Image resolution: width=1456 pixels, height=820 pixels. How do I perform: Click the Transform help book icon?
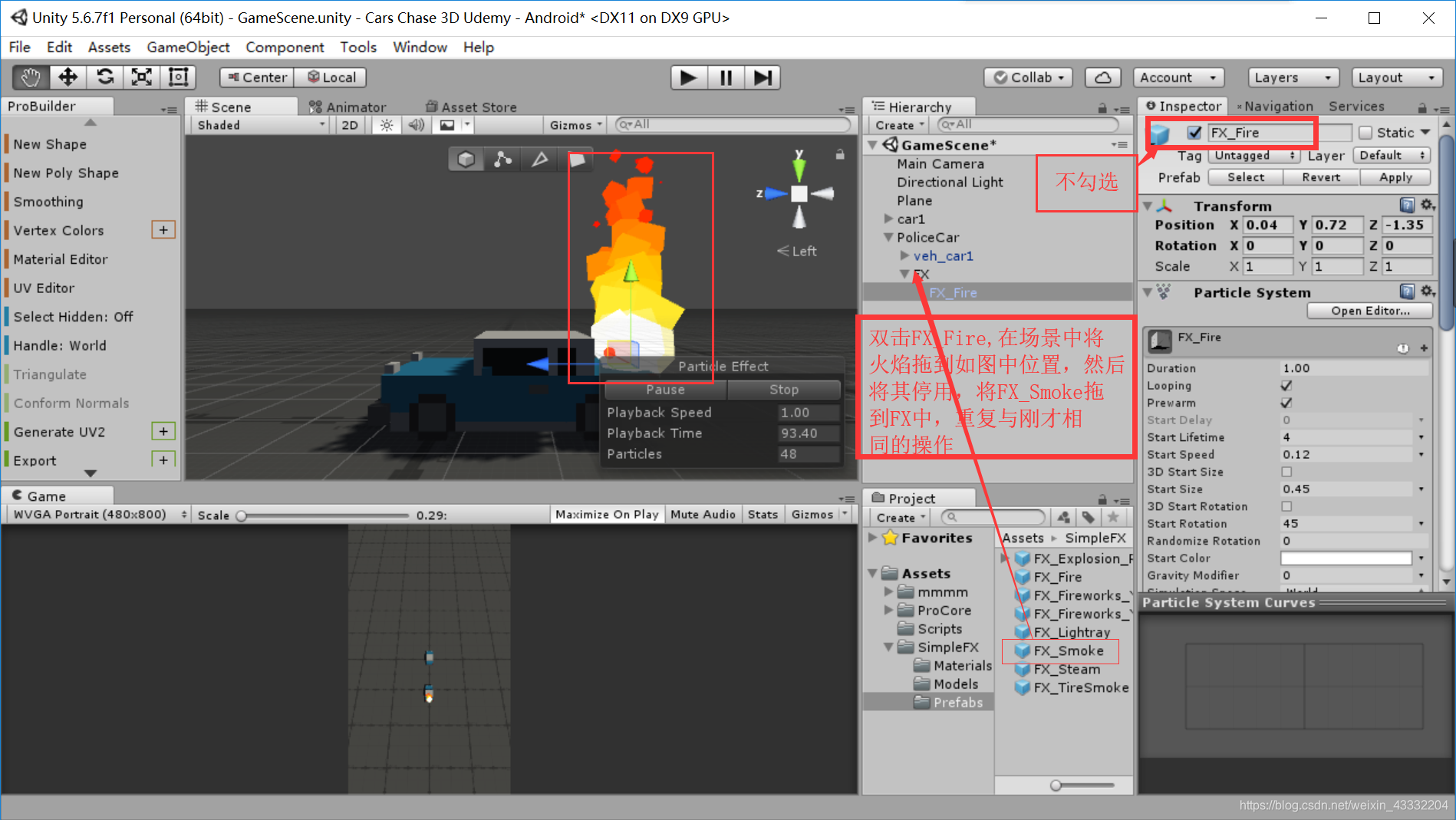[1407, 206]
